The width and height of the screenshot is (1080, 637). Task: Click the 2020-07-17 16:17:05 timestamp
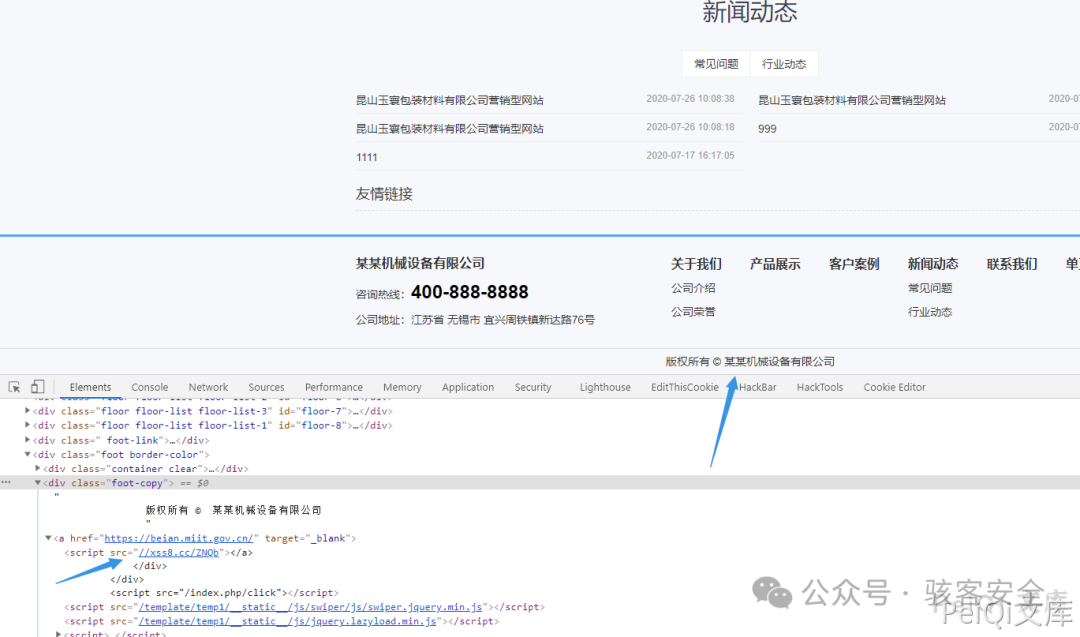[x=690, y=156]
